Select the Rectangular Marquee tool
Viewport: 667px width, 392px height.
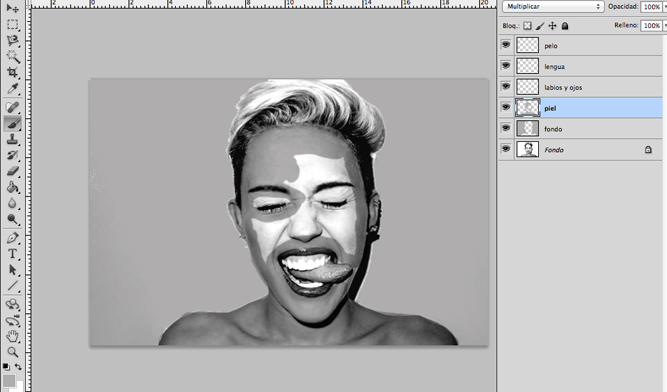[12, 25]
